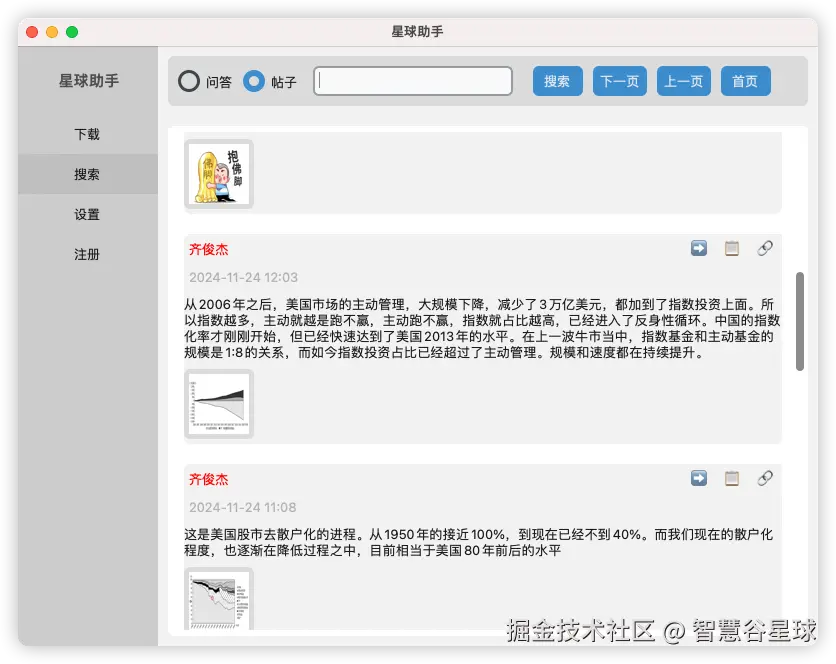This screenshot has width=836, height=664.
Task: Open the 下载 section in the sidebar
Action: pos(87,133)
